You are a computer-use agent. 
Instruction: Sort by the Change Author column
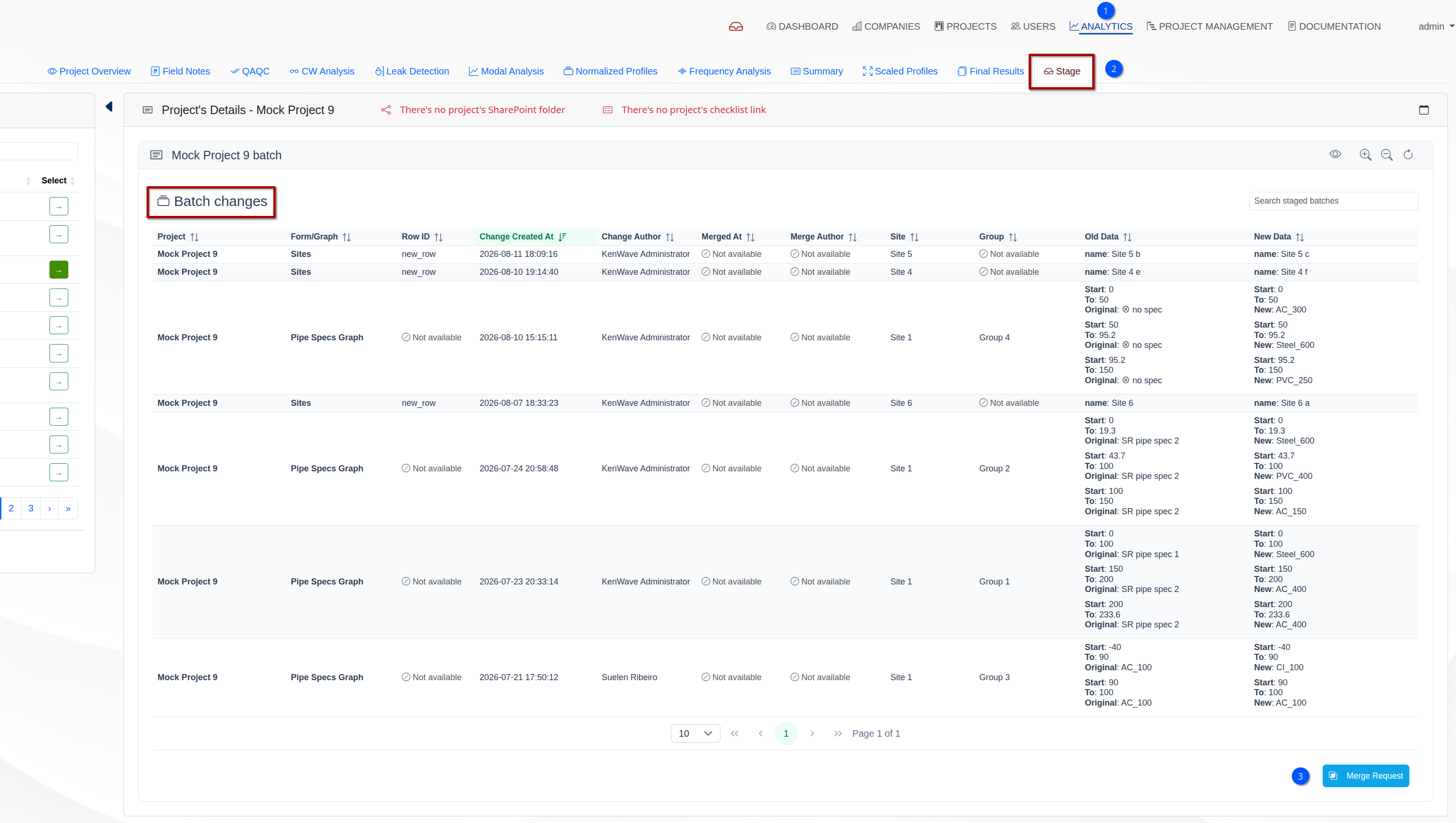pyautogui.click(x=670, y=237)
